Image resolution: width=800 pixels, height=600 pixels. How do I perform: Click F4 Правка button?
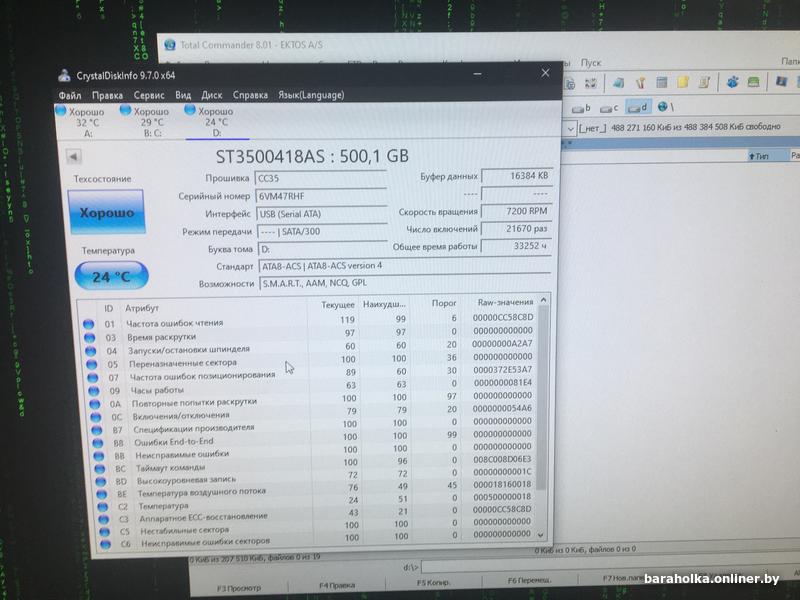[x=337, y=586]
